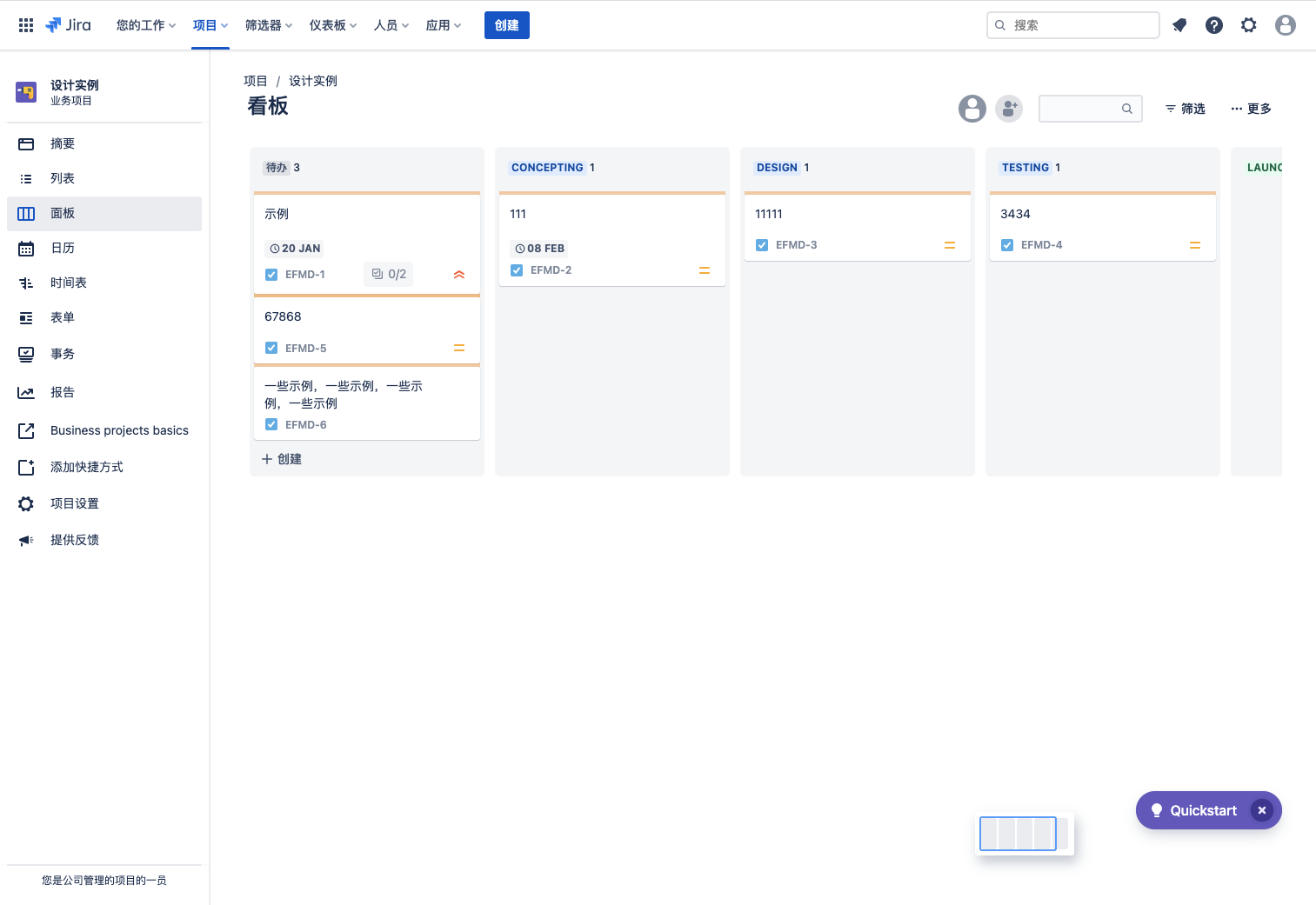Open the 筛选 filter dropdown
1316x905 pixels.
(1186, 109)
